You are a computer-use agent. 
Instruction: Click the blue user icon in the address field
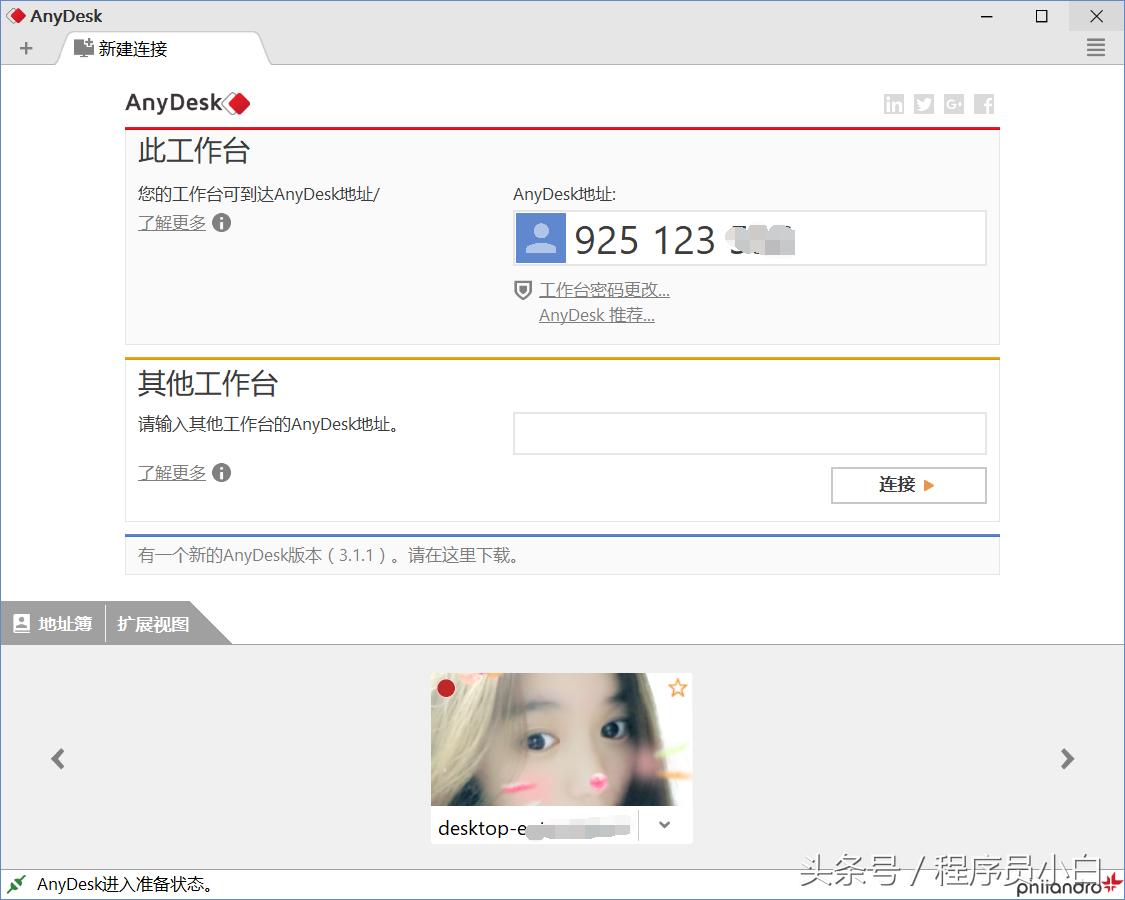540,238
